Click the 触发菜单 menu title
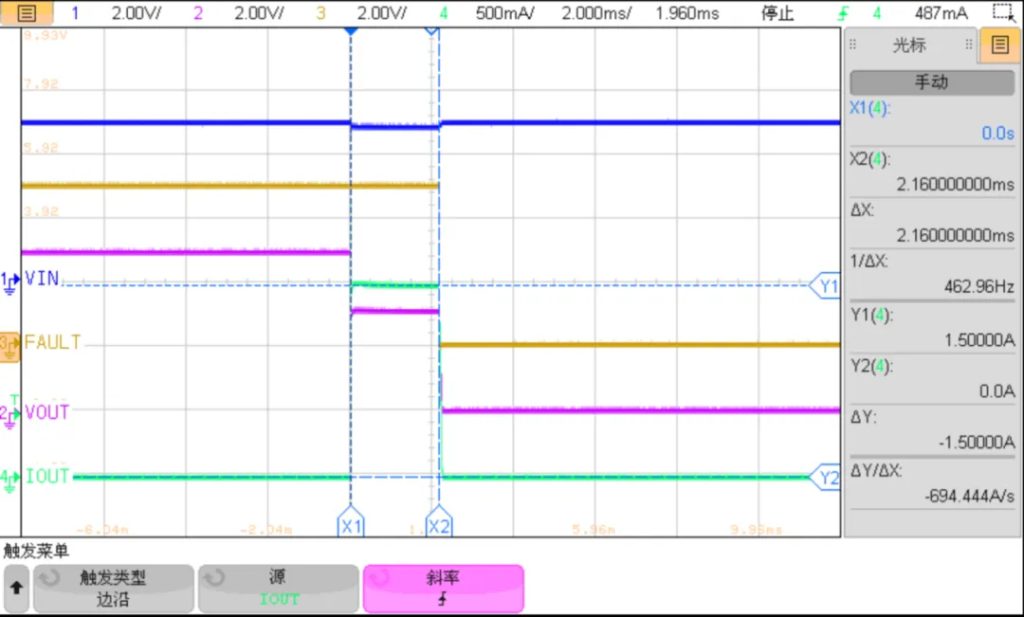 [35, 551]
